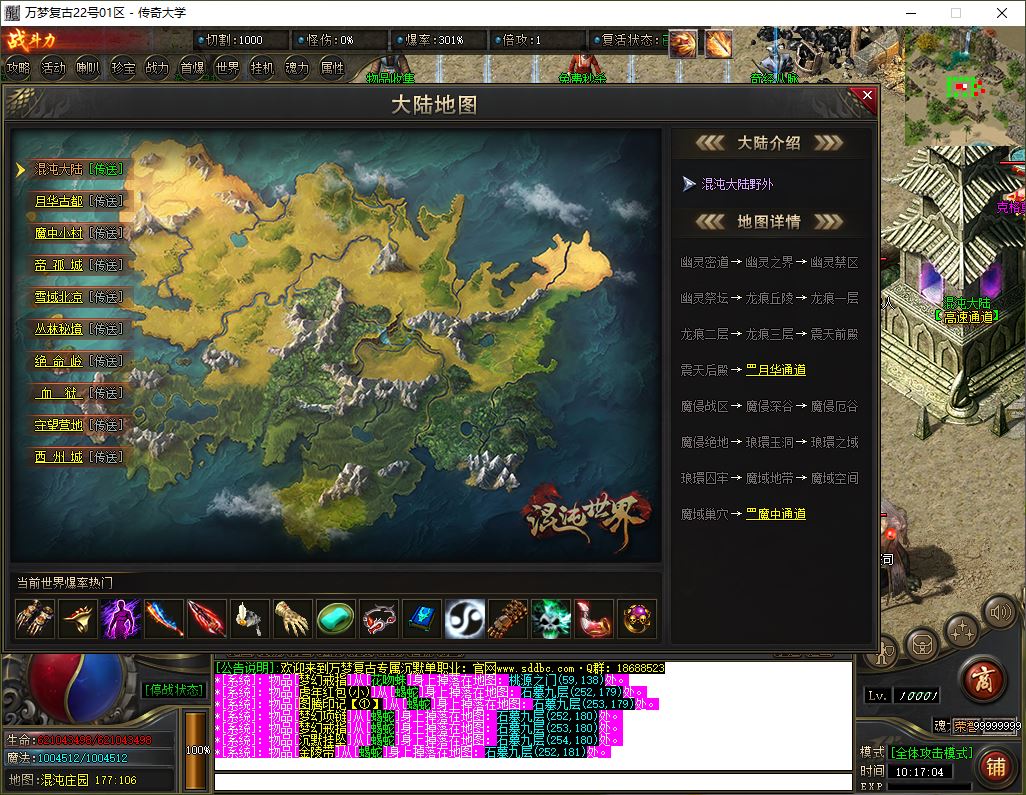Open the red 铺 shop button
The height and width of the screenshot is (795, 1026).
996,767
